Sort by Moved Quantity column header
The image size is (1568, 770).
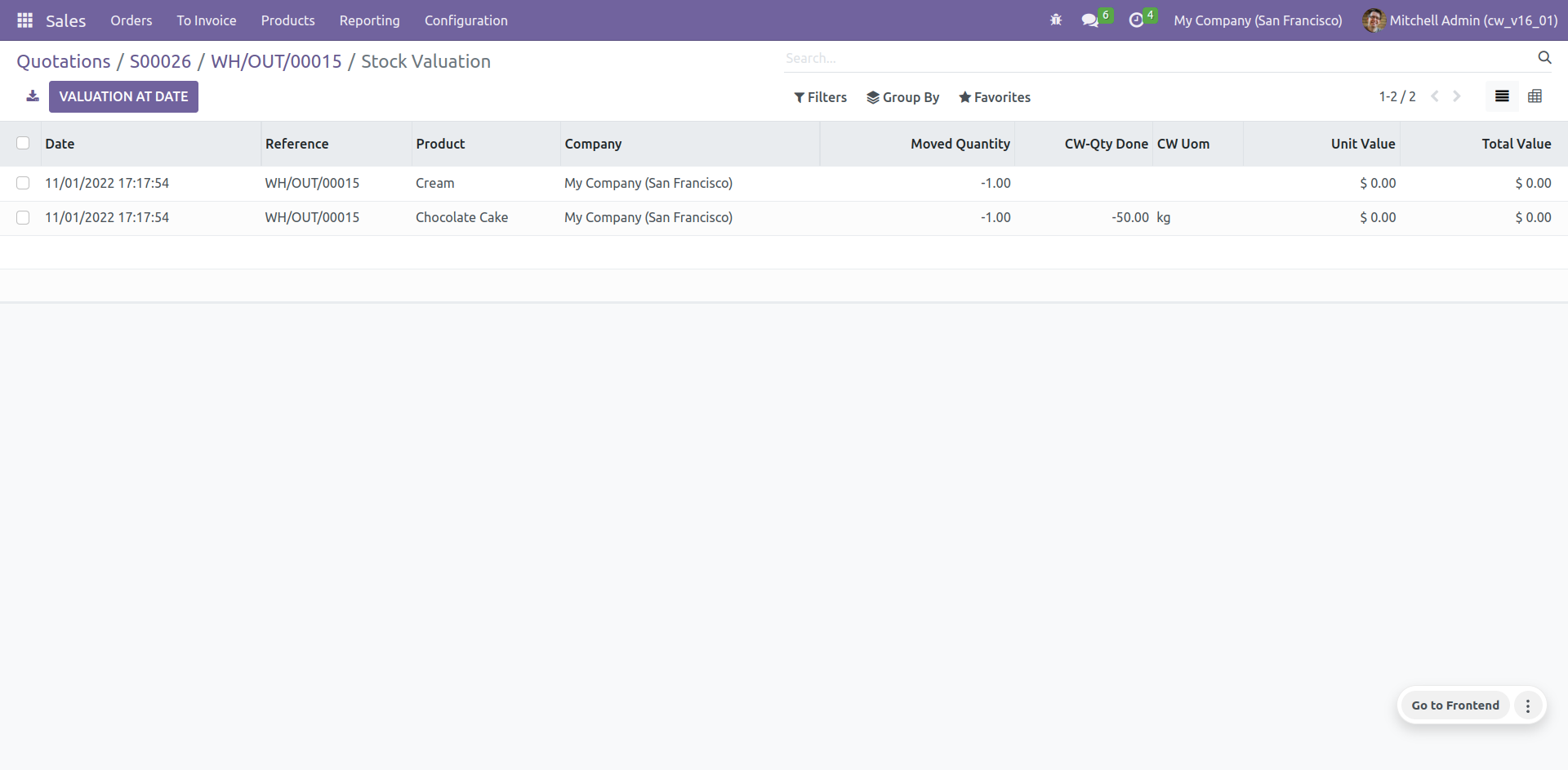click(x=917, y=144)
